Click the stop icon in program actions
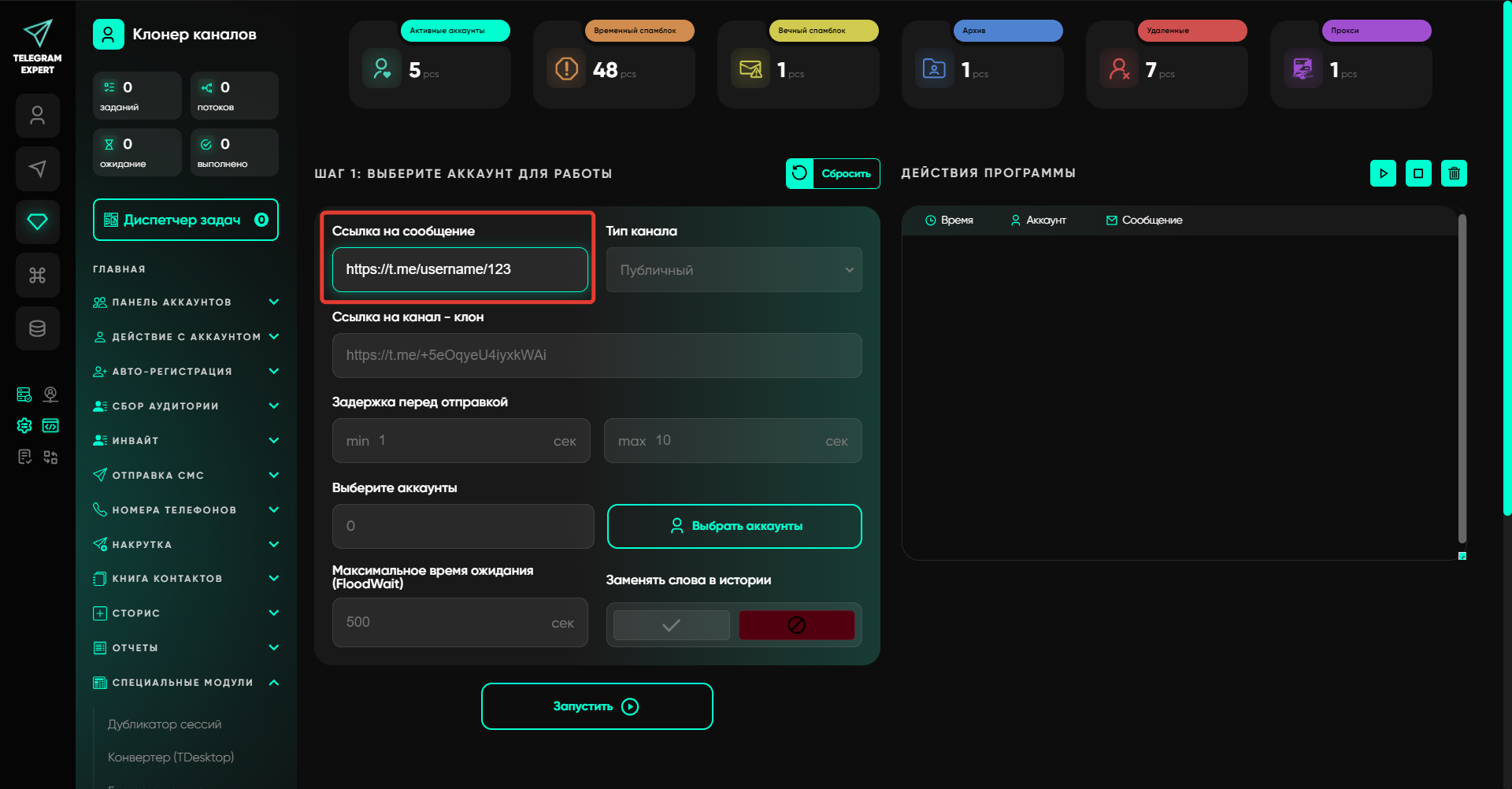The width and height of the screenshot is (1512, 789). tap(1418, 173)
